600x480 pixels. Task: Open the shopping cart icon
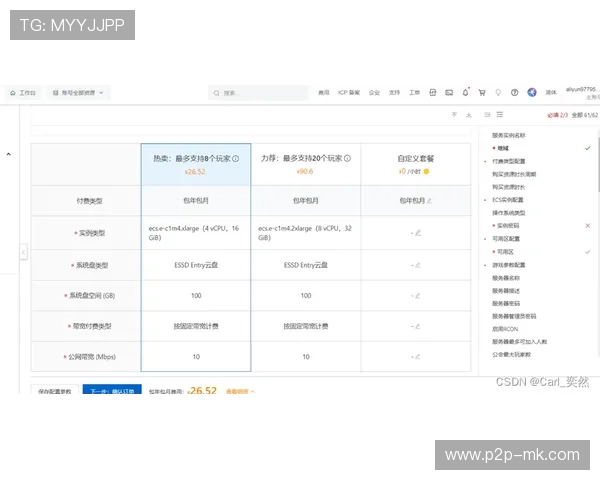click(482, 93)
